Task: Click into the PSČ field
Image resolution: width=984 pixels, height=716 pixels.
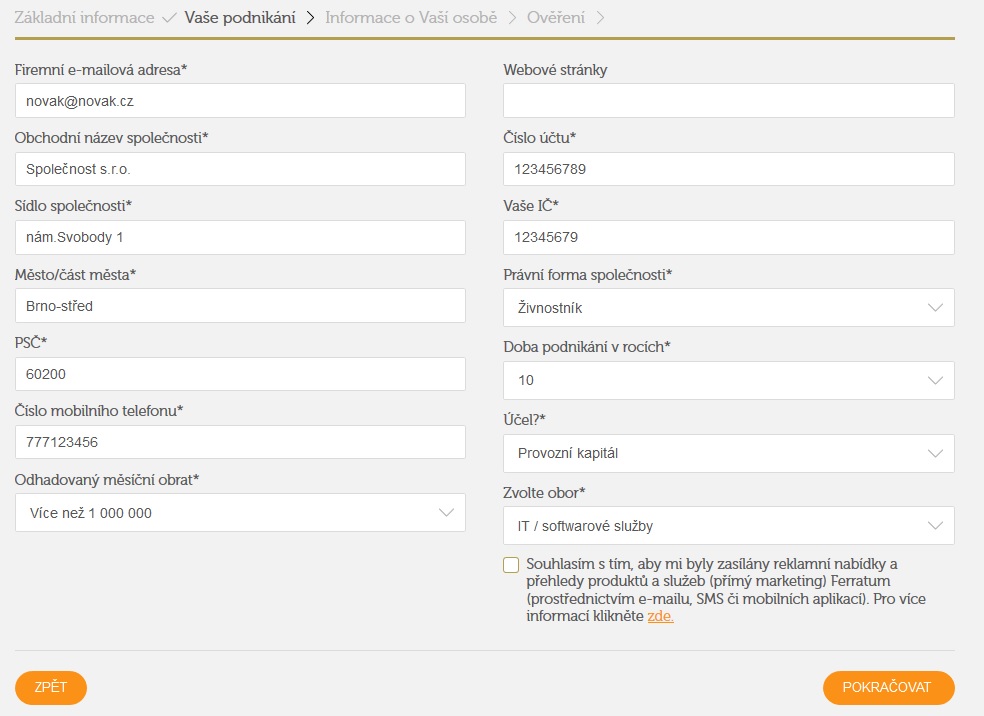Action: 240,374
